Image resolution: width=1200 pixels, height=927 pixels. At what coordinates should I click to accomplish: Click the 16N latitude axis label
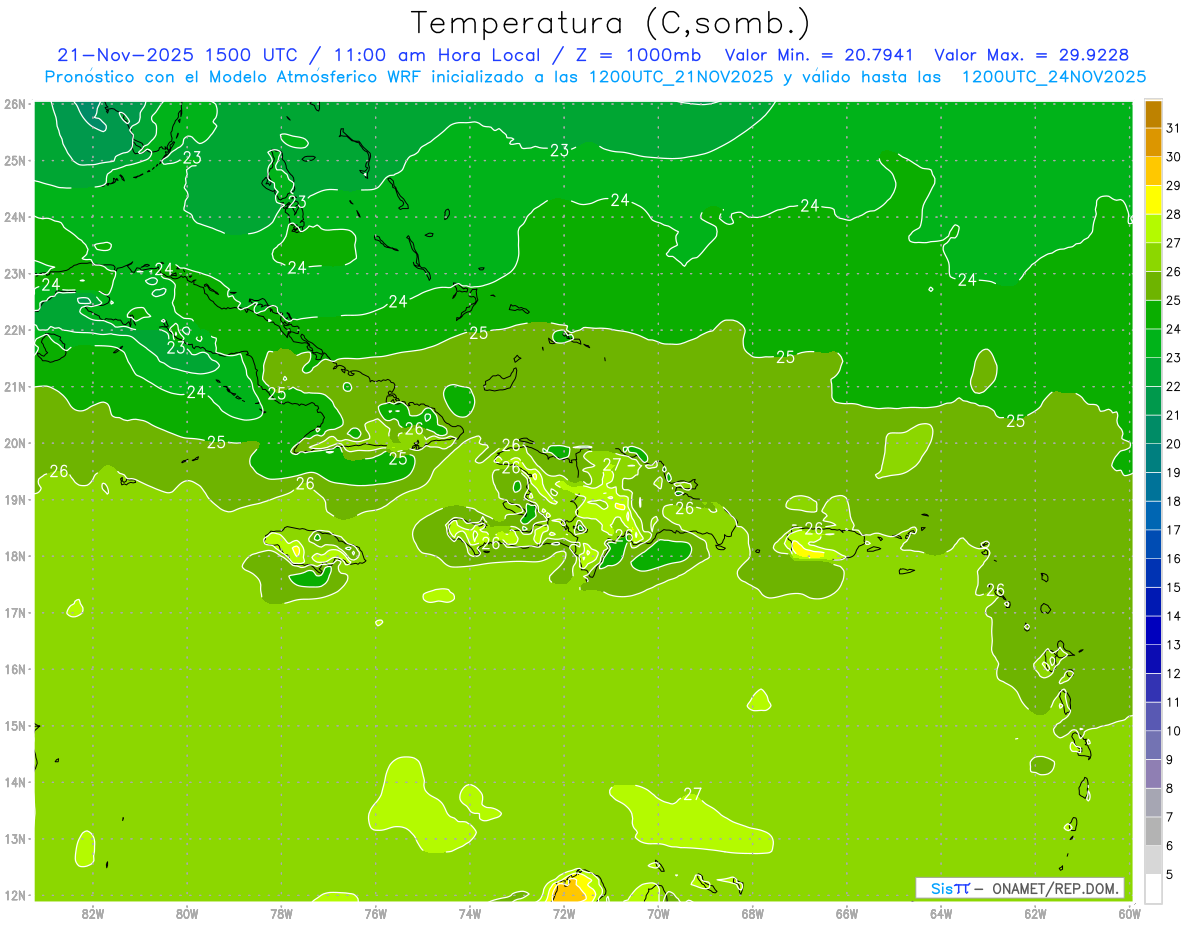15,669
